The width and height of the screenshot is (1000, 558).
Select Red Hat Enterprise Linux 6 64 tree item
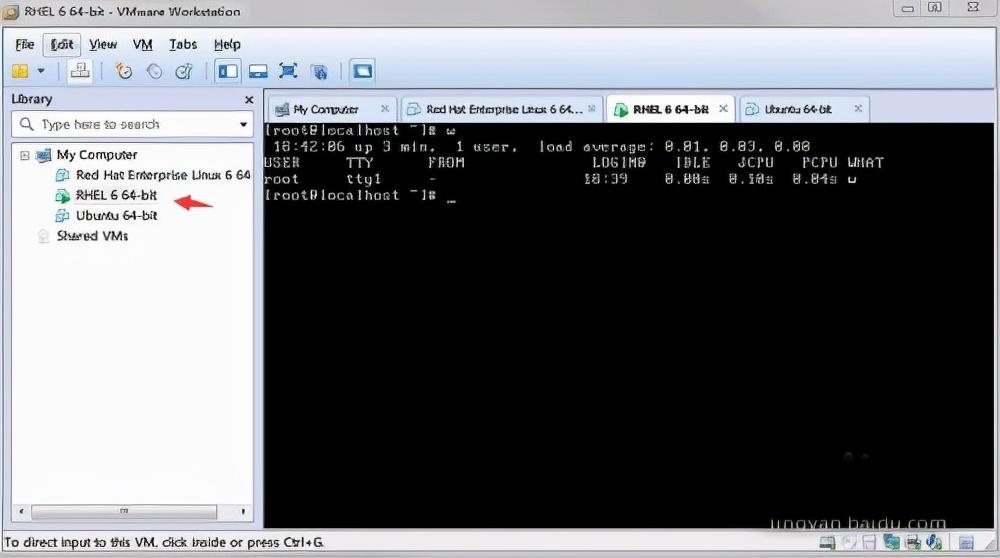point(163,175)
